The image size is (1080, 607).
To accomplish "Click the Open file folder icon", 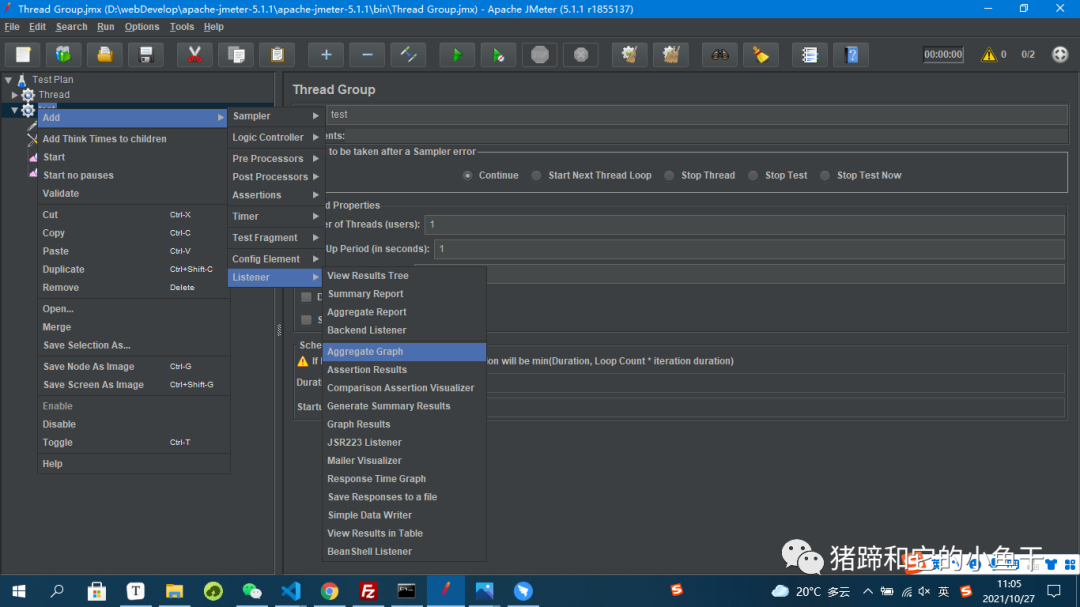I will (105, 54).
